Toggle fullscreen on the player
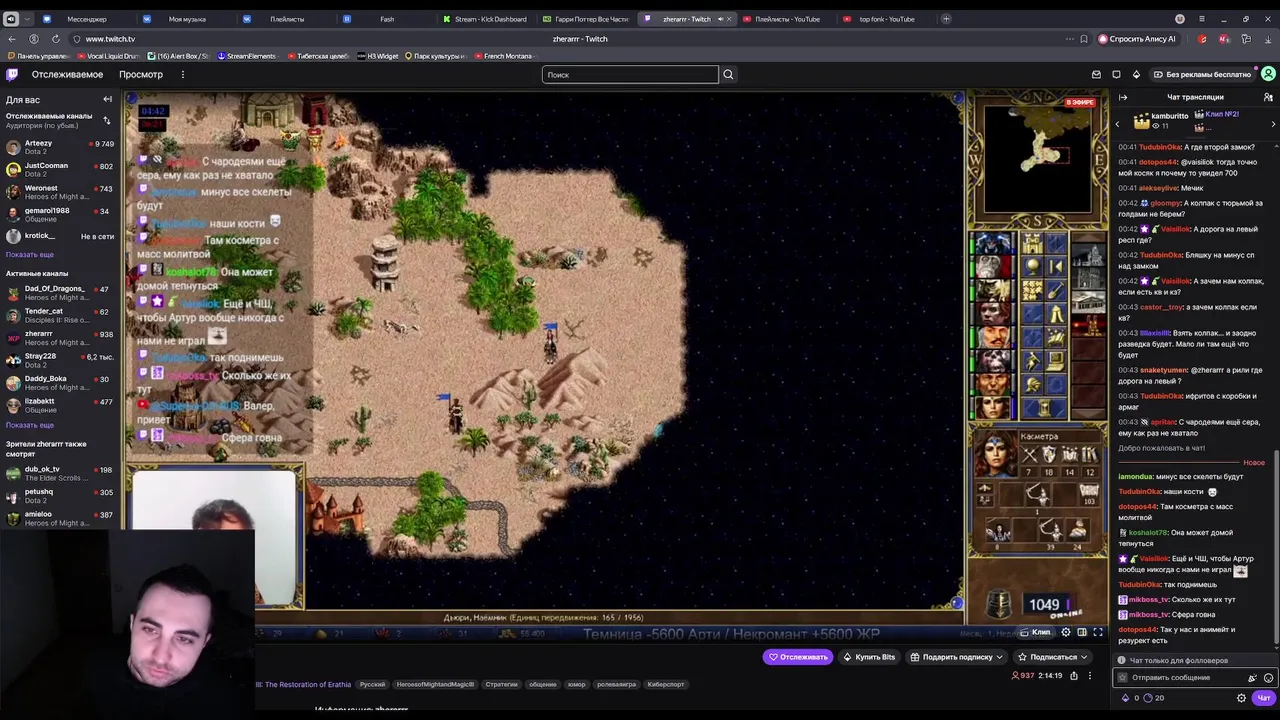 [x=1098, y=632]
